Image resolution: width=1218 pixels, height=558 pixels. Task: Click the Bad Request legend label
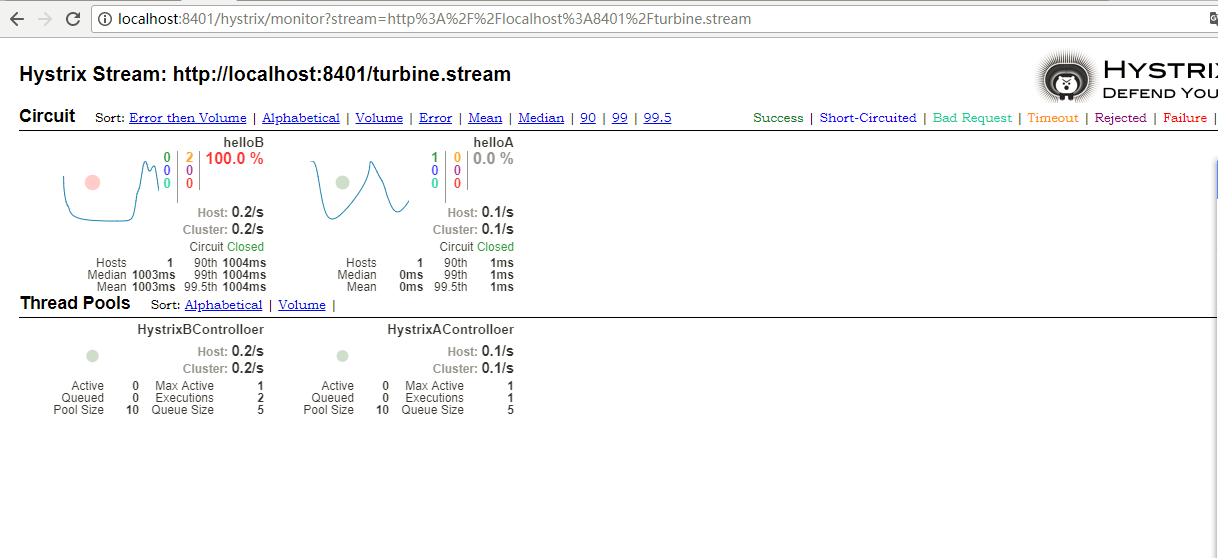(972, 118)
